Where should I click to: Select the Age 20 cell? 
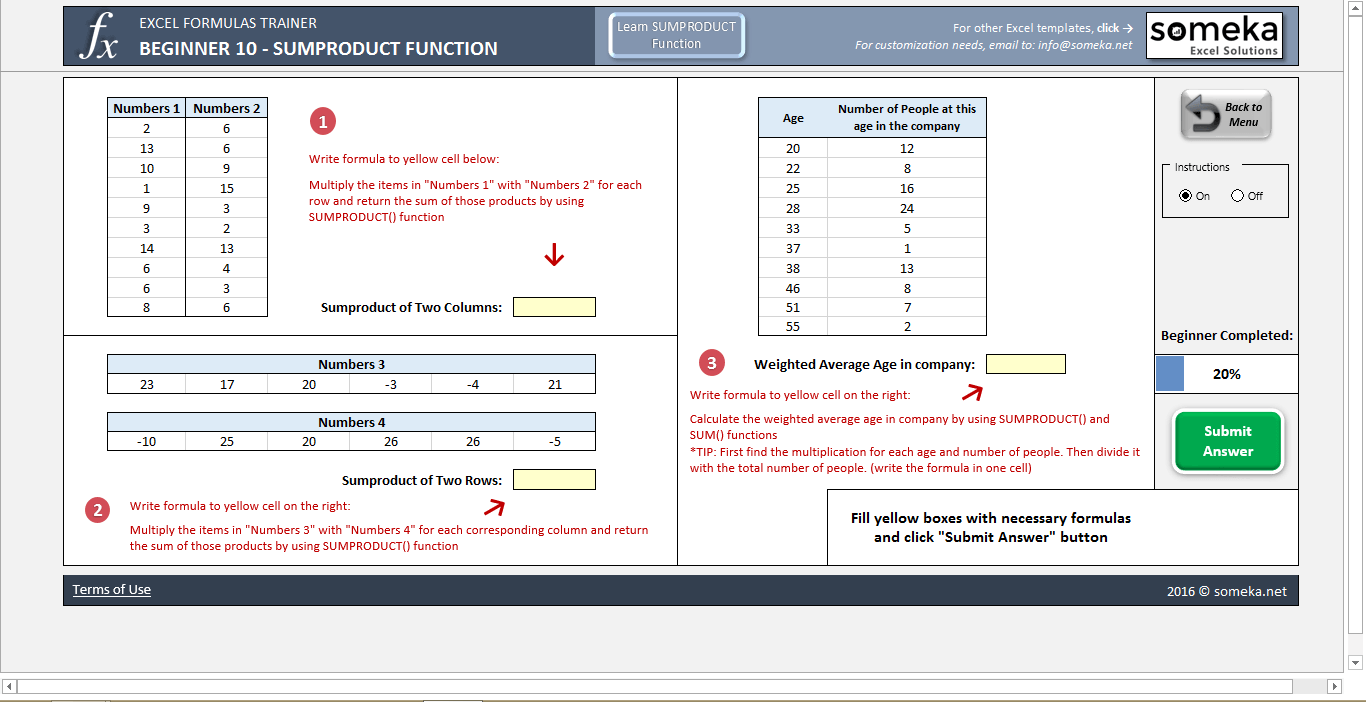(793, 148)
